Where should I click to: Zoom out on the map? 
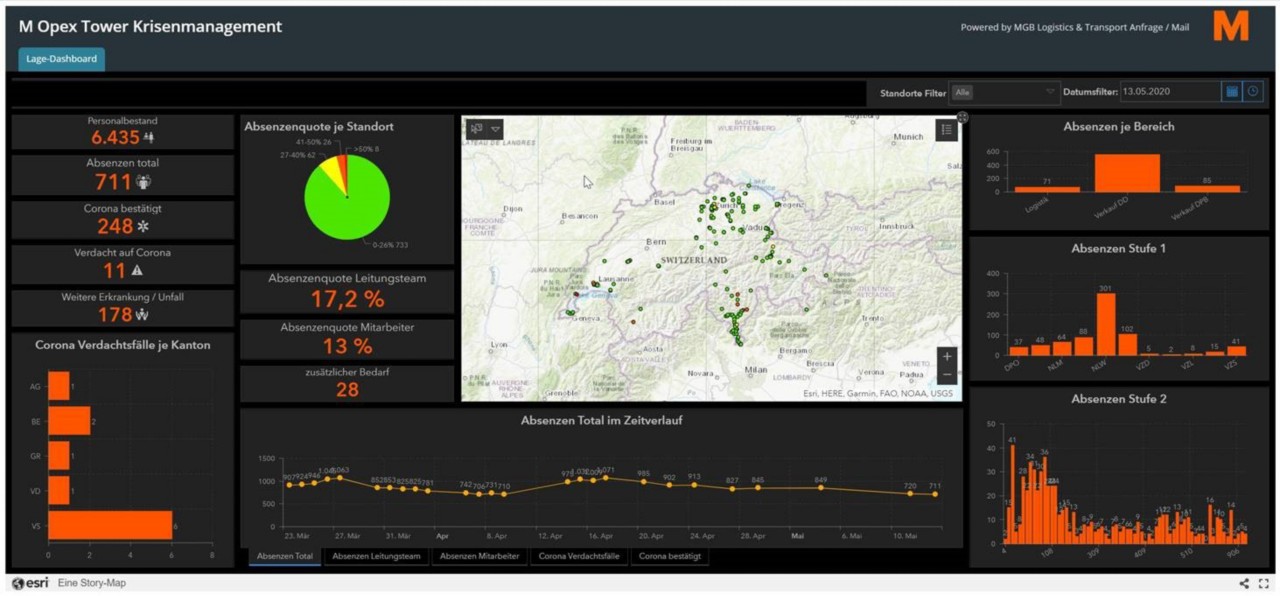(x=946, y=375)
